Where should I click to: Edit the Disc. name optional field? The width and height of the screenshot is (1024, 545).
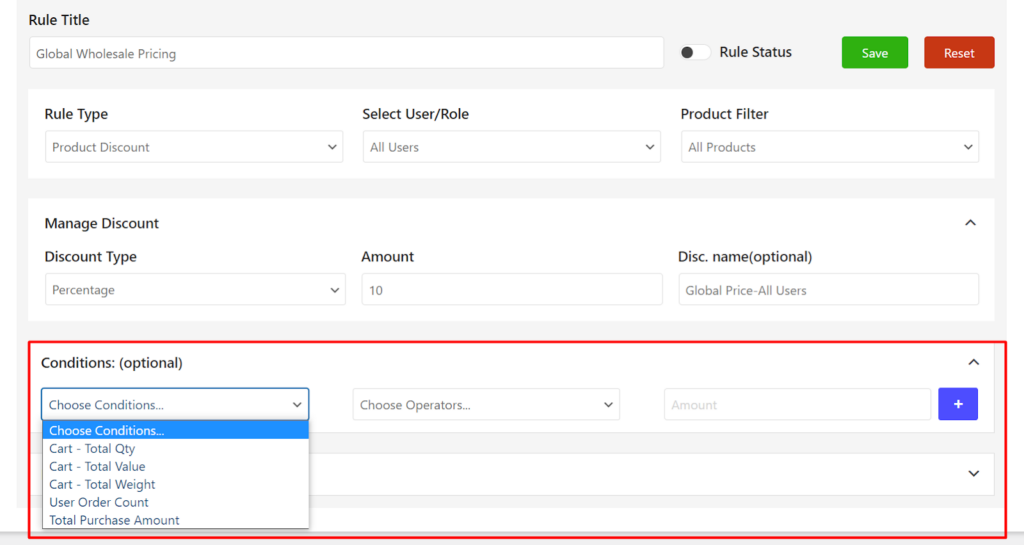click(x=828, y=289)
